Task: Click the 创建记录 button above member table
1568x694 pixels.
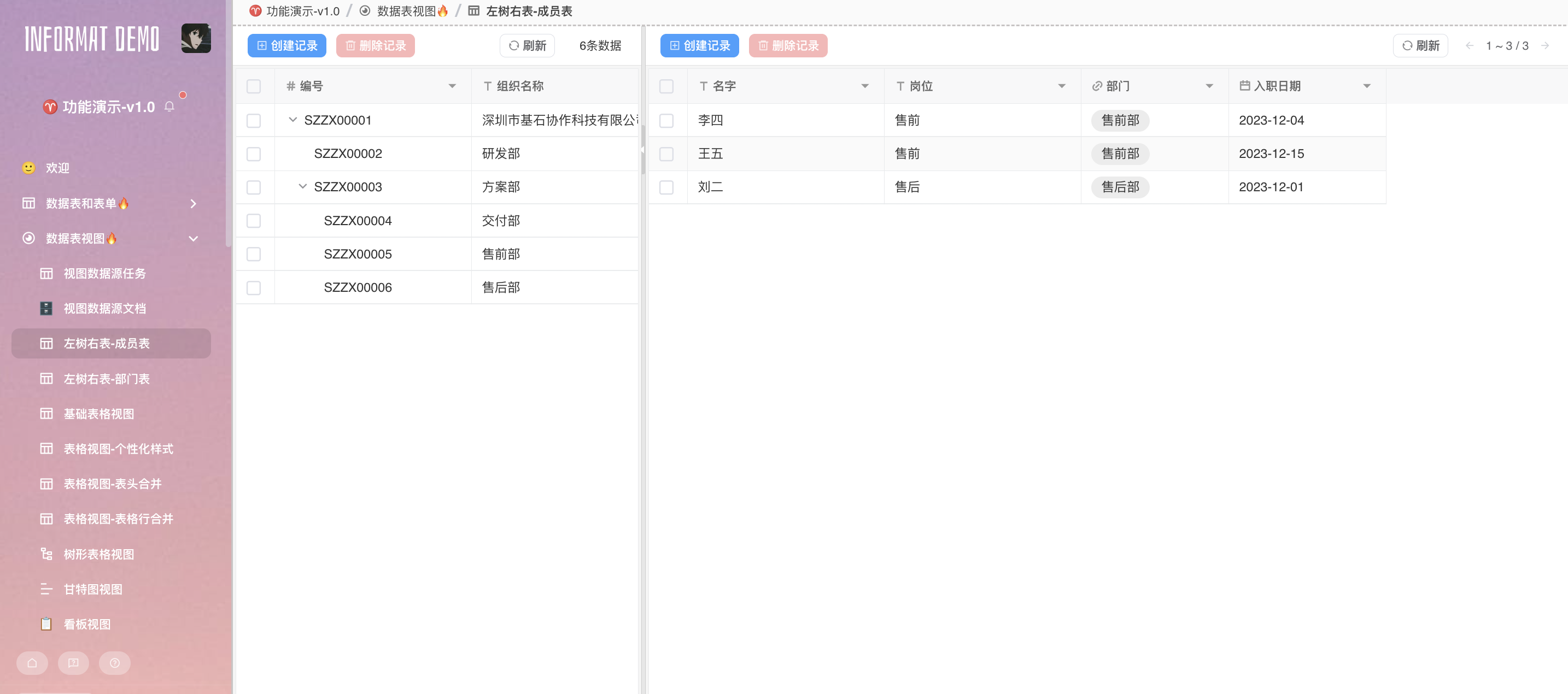Action: [x=699, y=45]
